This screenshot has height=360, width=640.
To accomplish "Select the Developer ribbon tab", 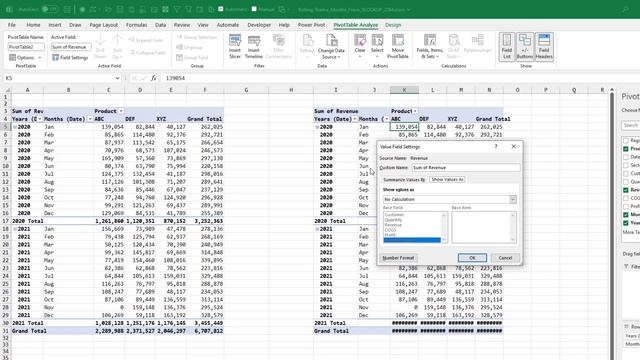I will click(259, 25).
